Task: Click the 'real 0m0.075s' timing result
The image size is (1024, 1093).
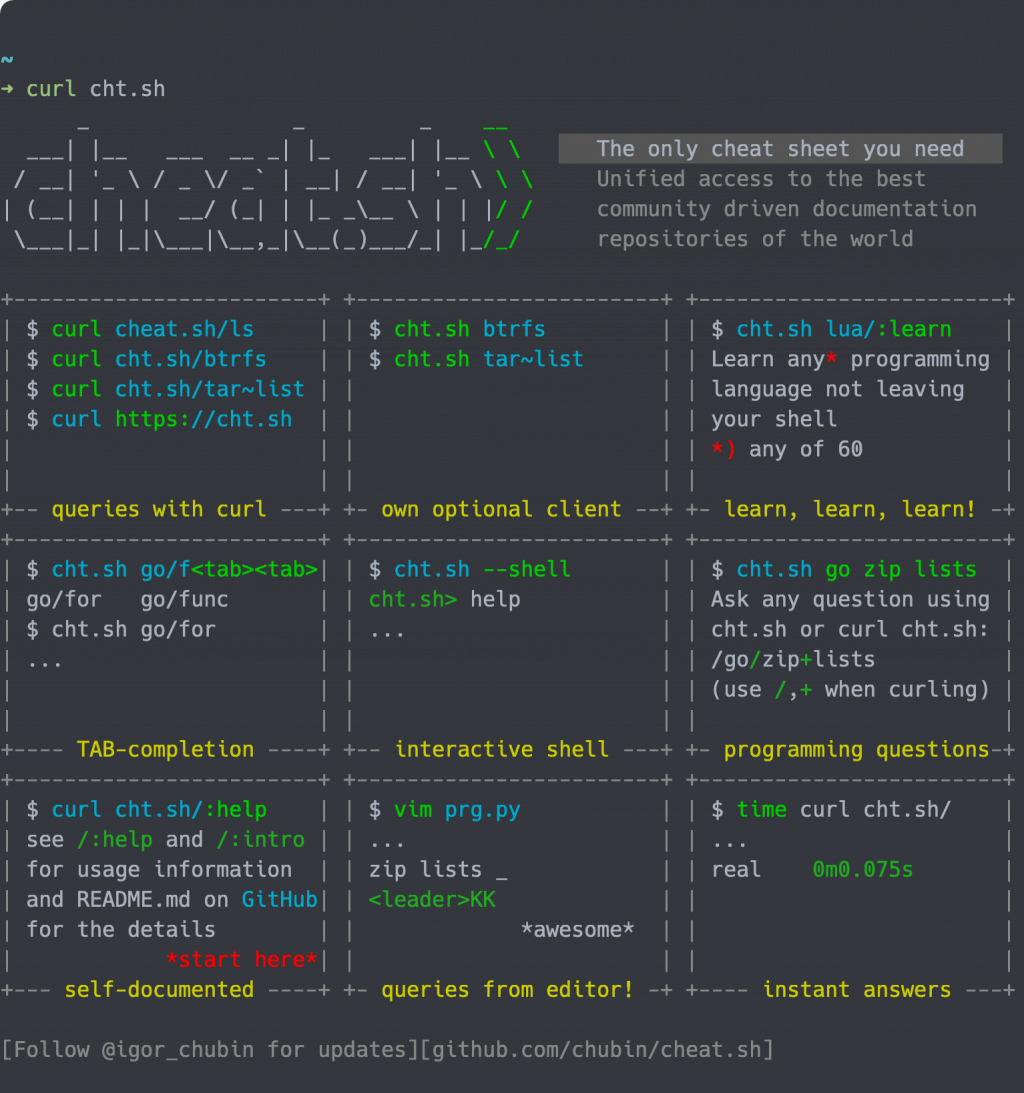Action: coord(812,869)
